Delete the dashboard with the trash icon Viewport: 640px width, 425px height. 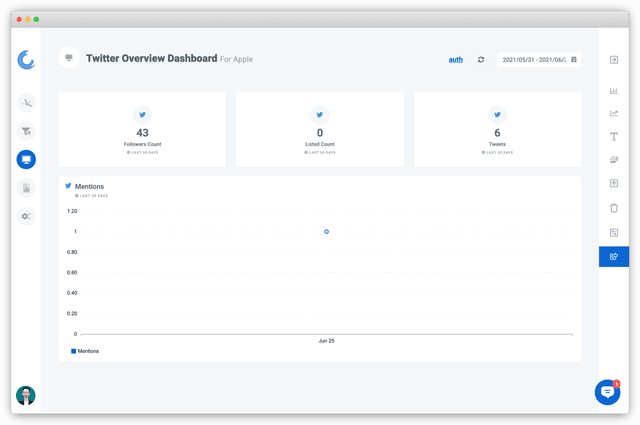pos(613,208)
